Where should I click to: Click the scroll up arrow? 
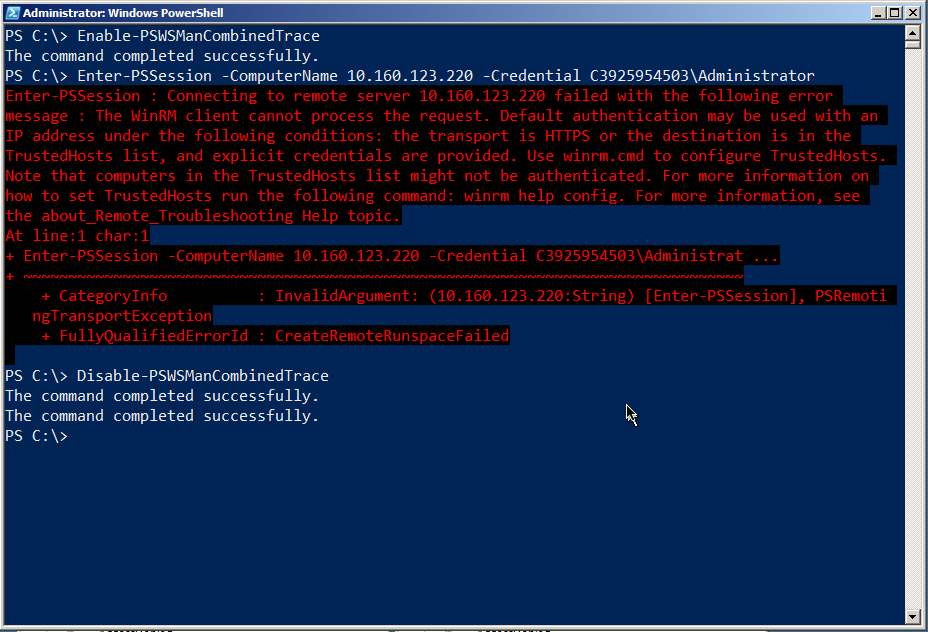coord(912,32)
